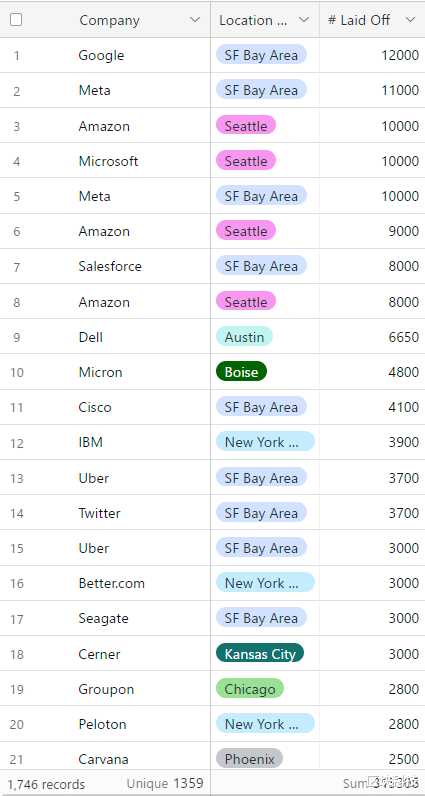
Task: Click the Sum summary in footer
Action: [x=381, y=783]
